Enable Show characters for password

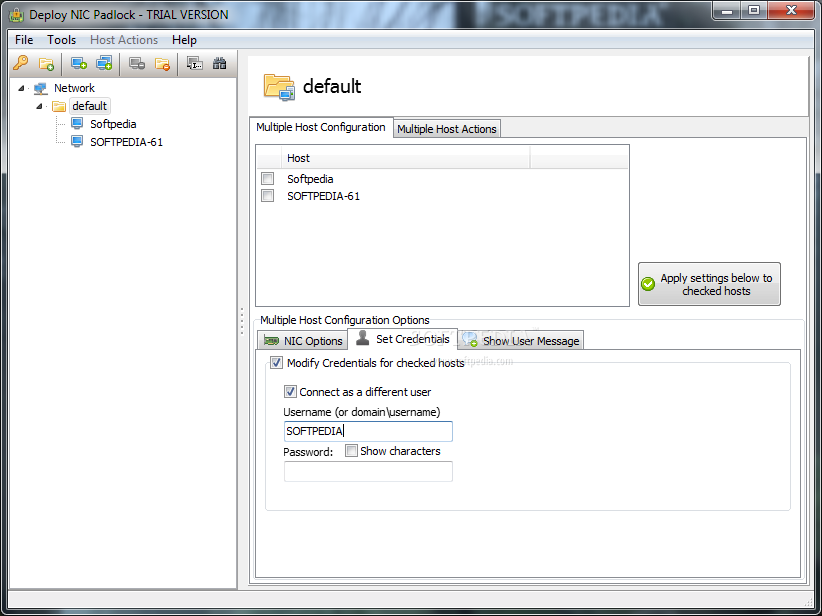pos(351,451)
